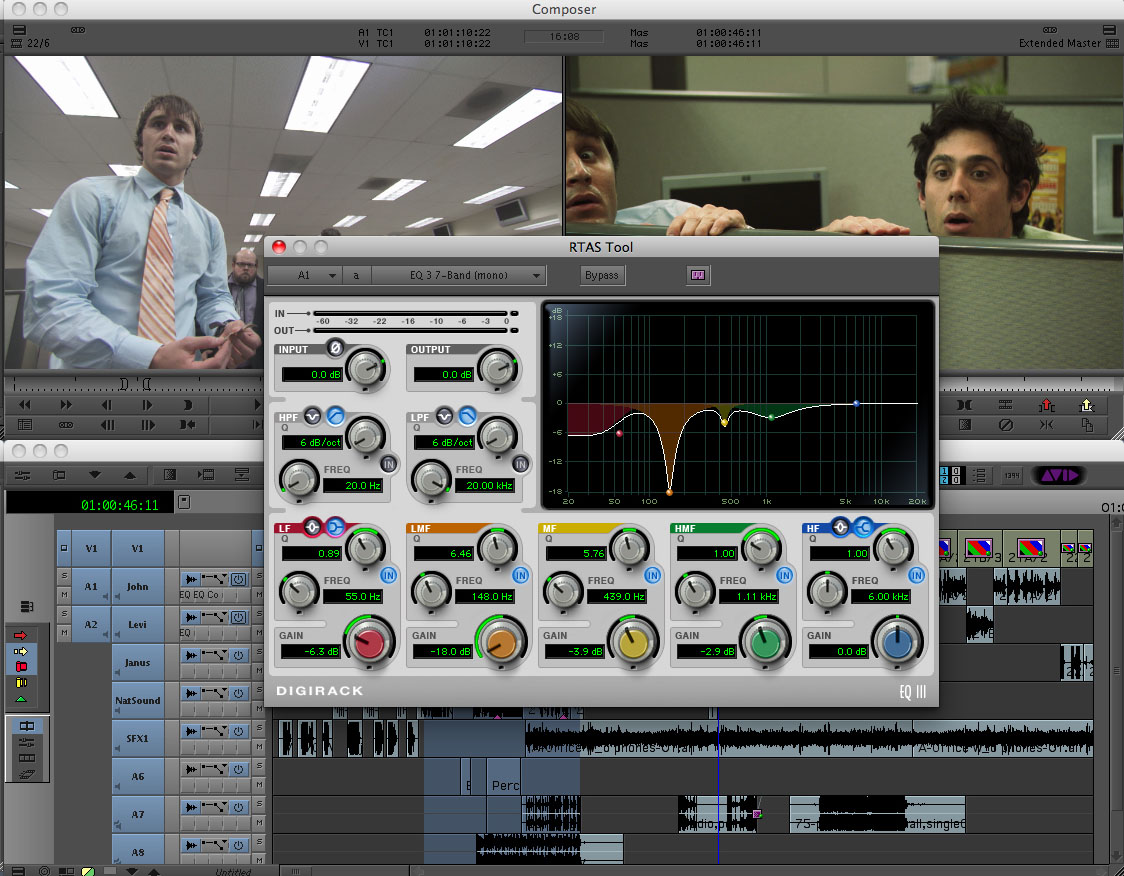Select the red Lift/Overwrite segment arrow
The height and width of the screenshot is (876, 1124).
pyautogui.click(x=20, y=635)
